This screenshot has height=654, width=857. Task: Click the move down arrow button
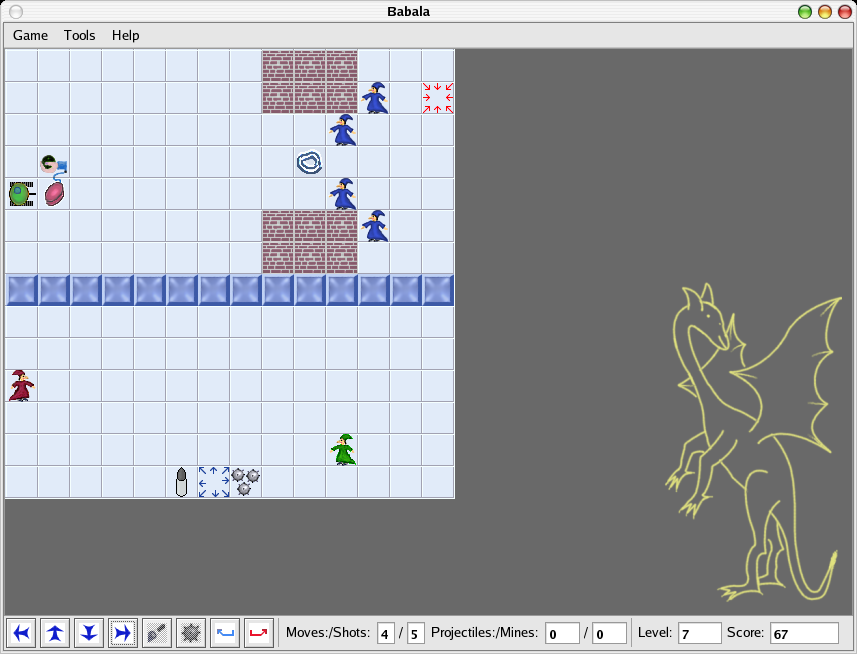click(89, 633)
